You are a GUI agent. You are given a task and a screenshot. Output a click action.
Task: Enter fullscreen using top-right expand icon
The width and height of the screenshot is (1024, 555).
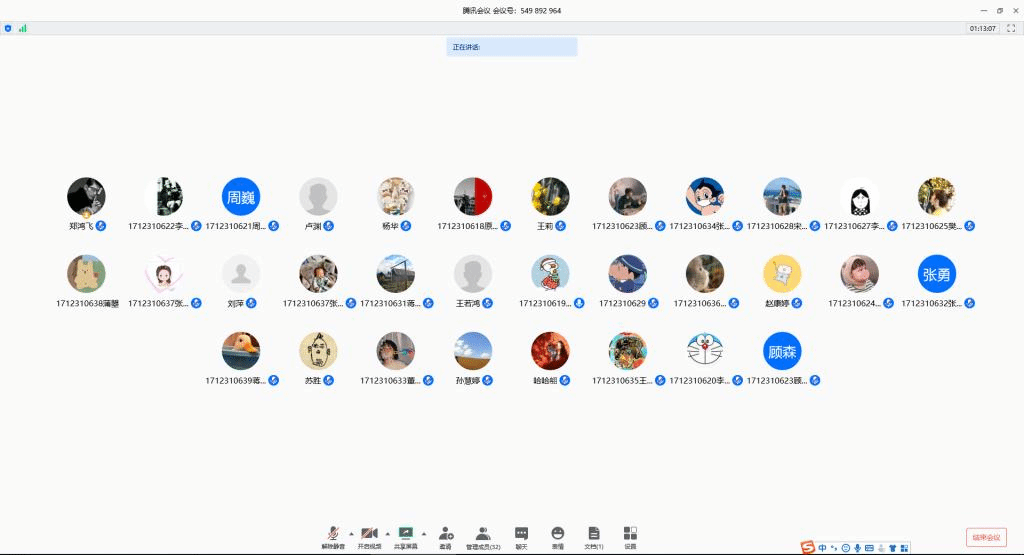[1011, 28]
